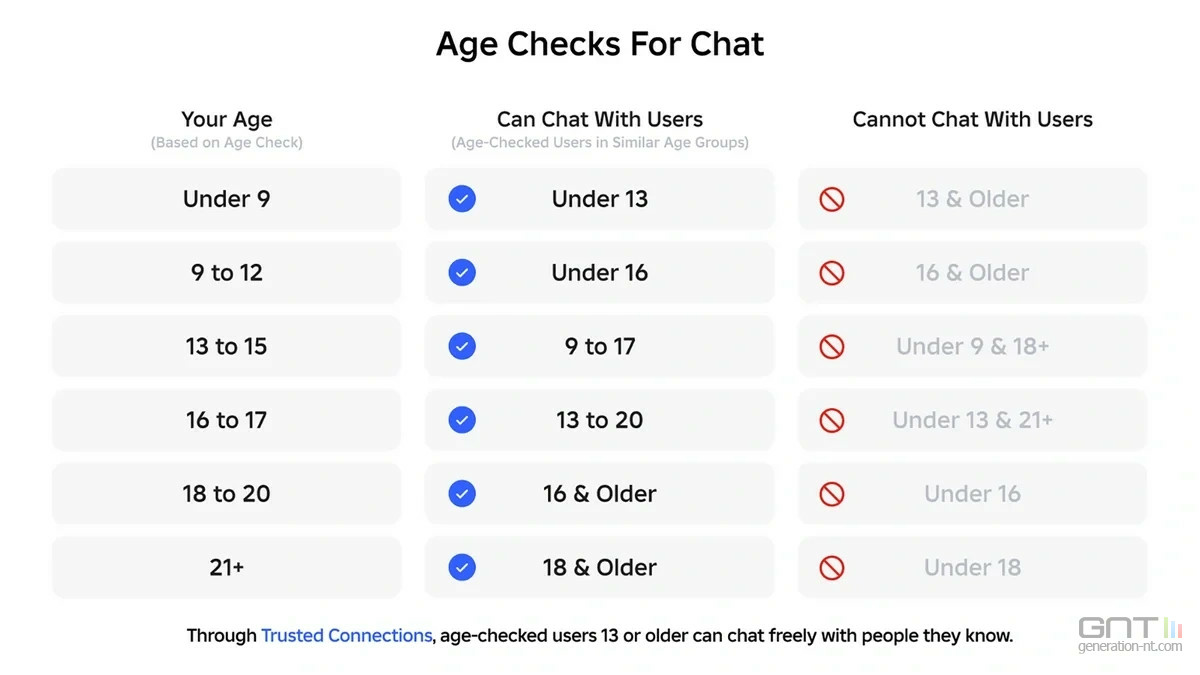Select the 18 to 20 age cell

click(x=227, y=494)
